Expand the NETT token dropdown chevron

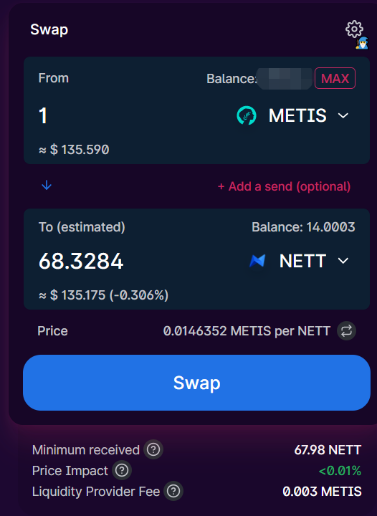pyautogui.click(x=343, y=261)
